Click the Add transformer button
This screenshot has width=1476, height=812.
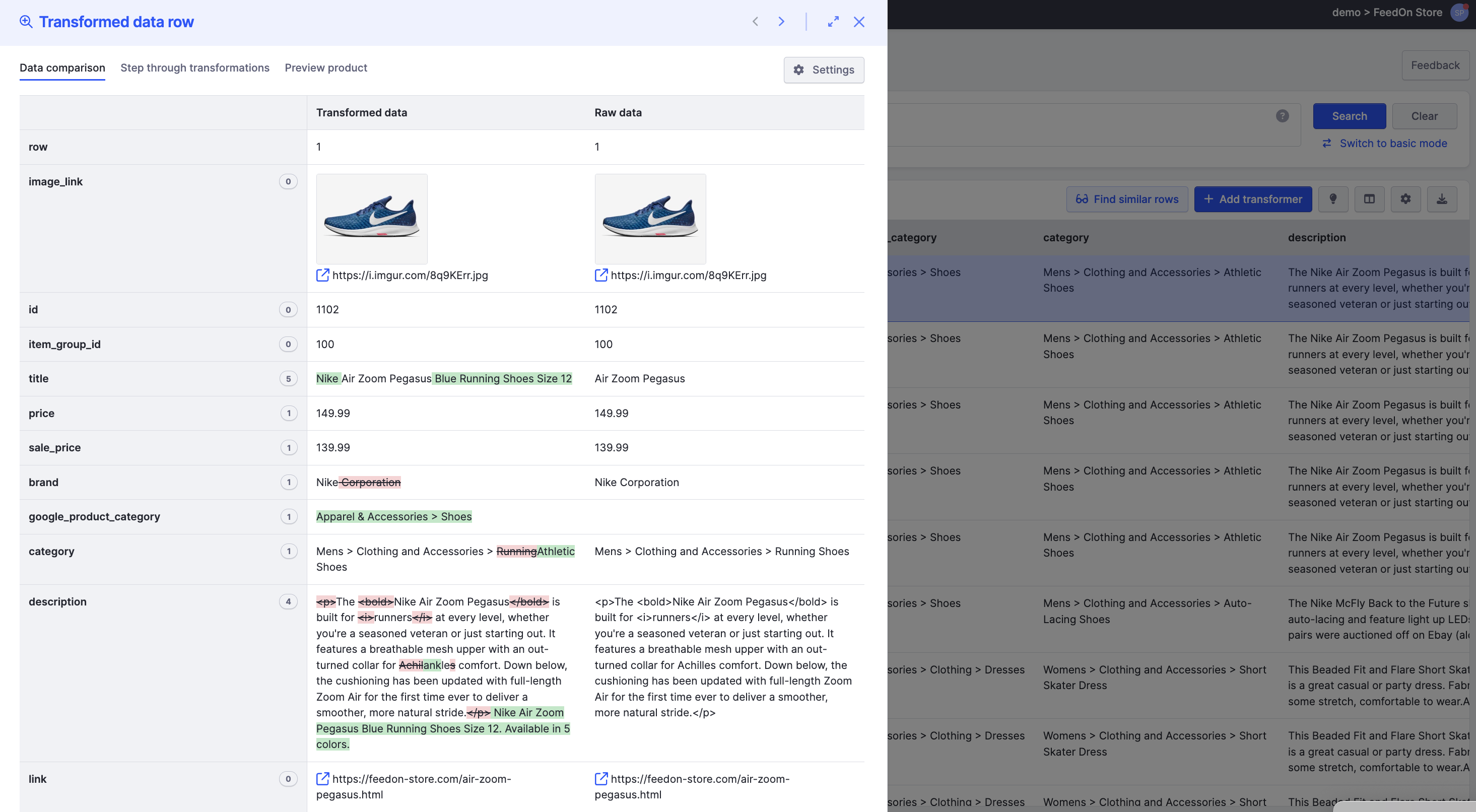[x=1252, y=199]
